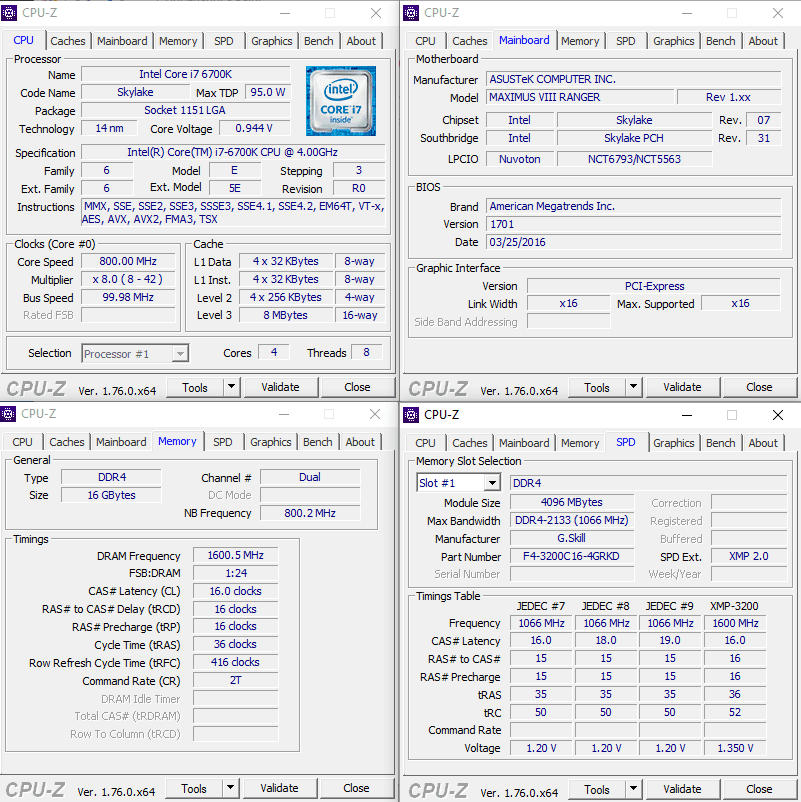Click Validate in the SPD window
This screenshot has width=801, height=802.
click(682, 789)
